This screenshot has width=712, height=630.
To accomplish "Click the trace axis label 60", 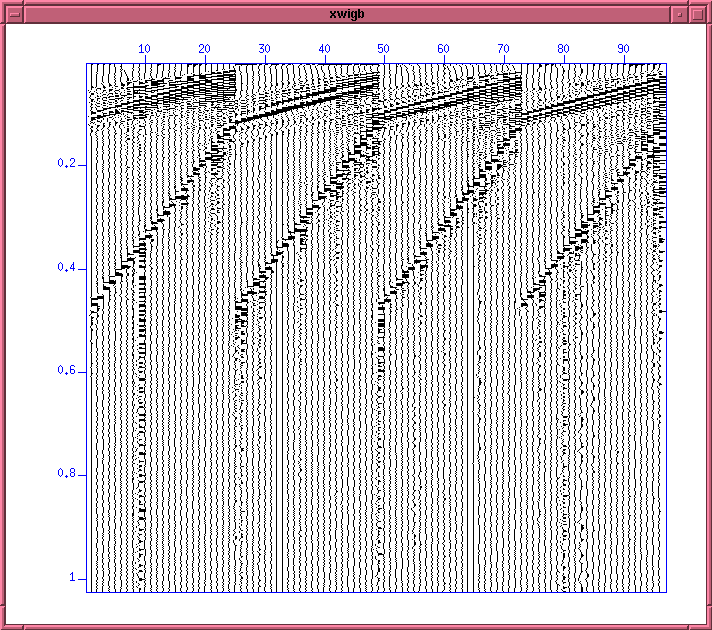I will [x=444, y=48].
